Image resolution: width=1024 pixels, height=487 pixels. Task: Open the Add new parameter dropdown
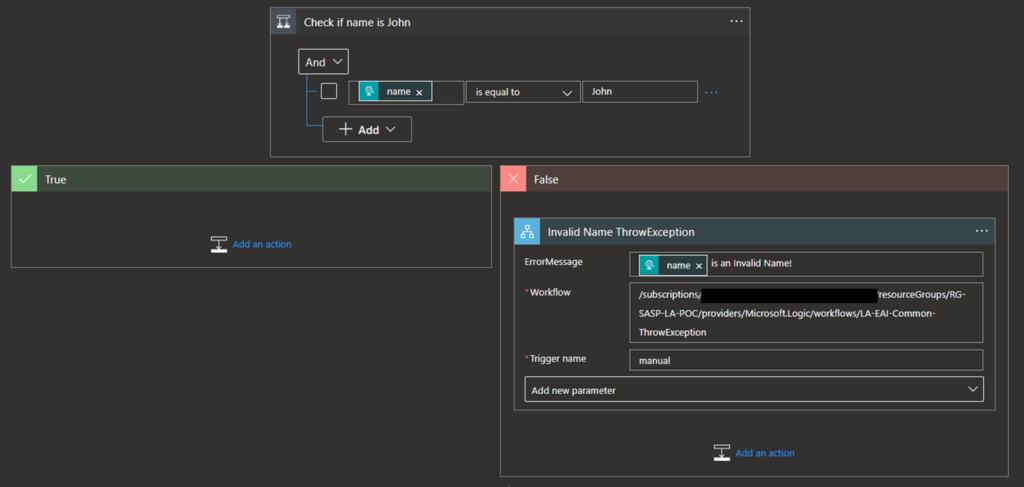coord(754,389)
